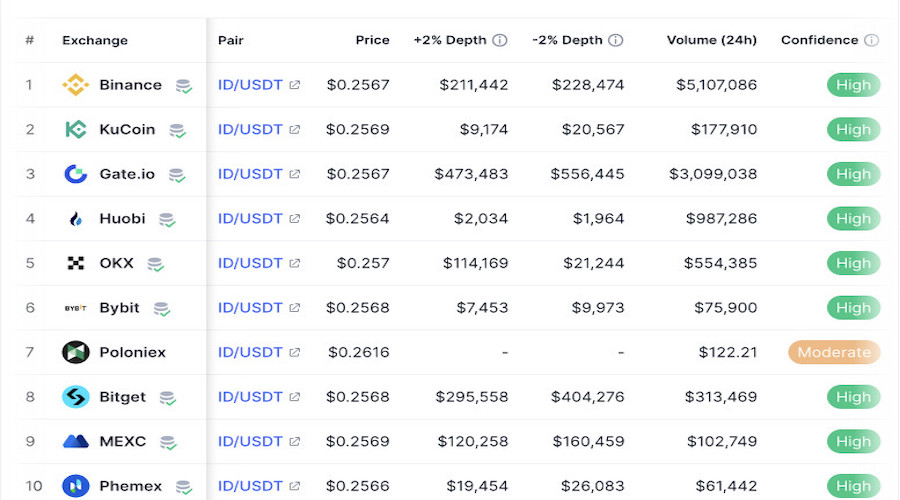This screenshot has height=500, width=900.
Task: Click the Bitget logo icon
Action: pos(76,397)
